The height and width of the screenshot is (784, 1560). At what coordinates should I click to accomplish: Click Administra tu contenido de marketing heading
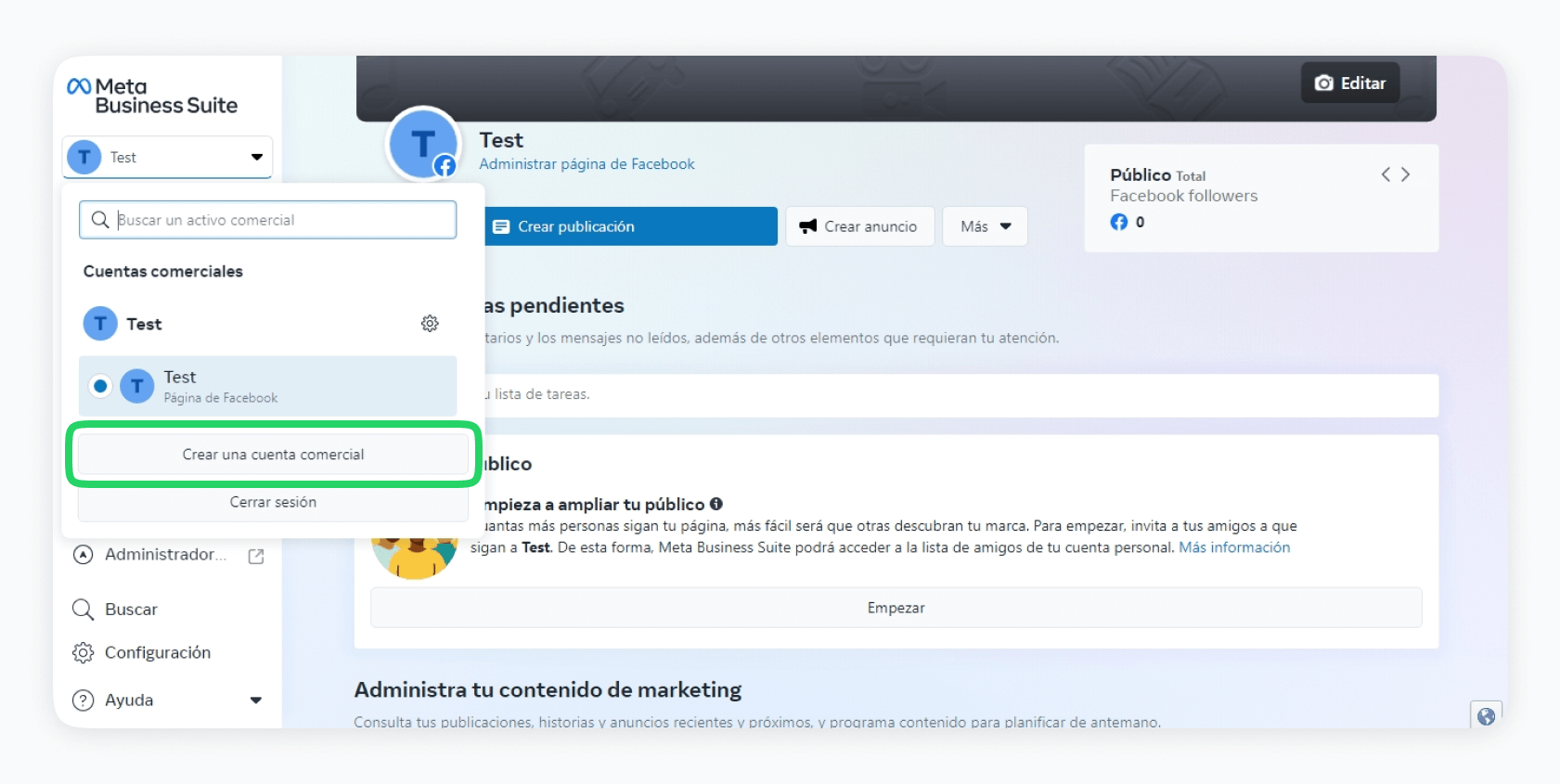click(548, 690)
